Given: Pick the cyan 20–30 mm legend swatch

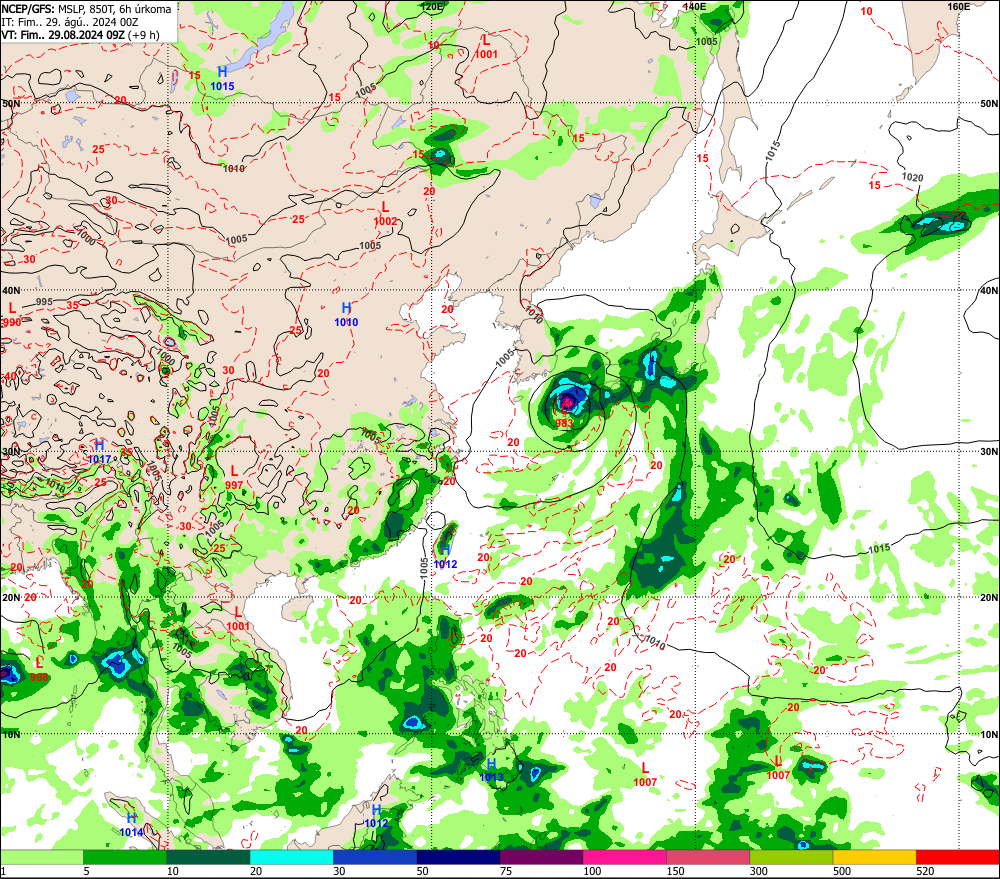Looking at the screenshot, I should pyautogui.click(x=291, y=857).
